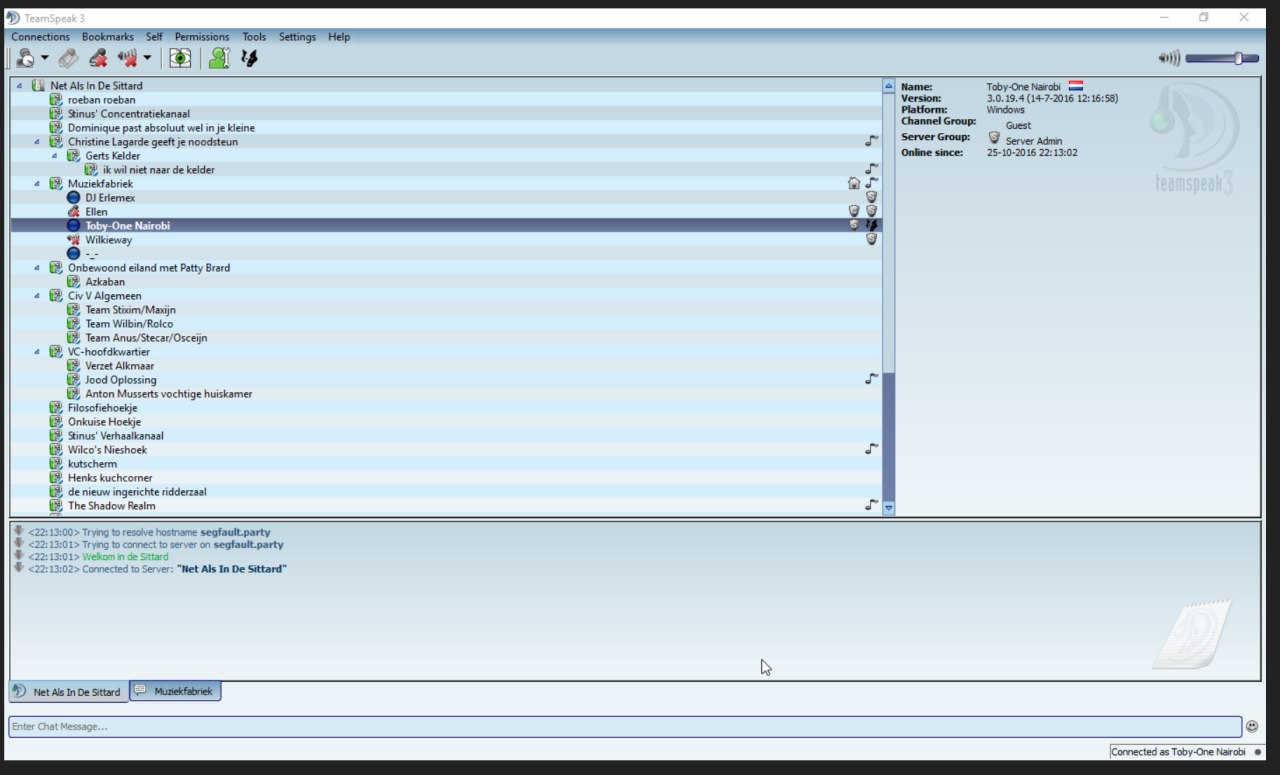Click the Enter Chat Message input field
The image size is (1280, 775).
click(x=620, y=726)
